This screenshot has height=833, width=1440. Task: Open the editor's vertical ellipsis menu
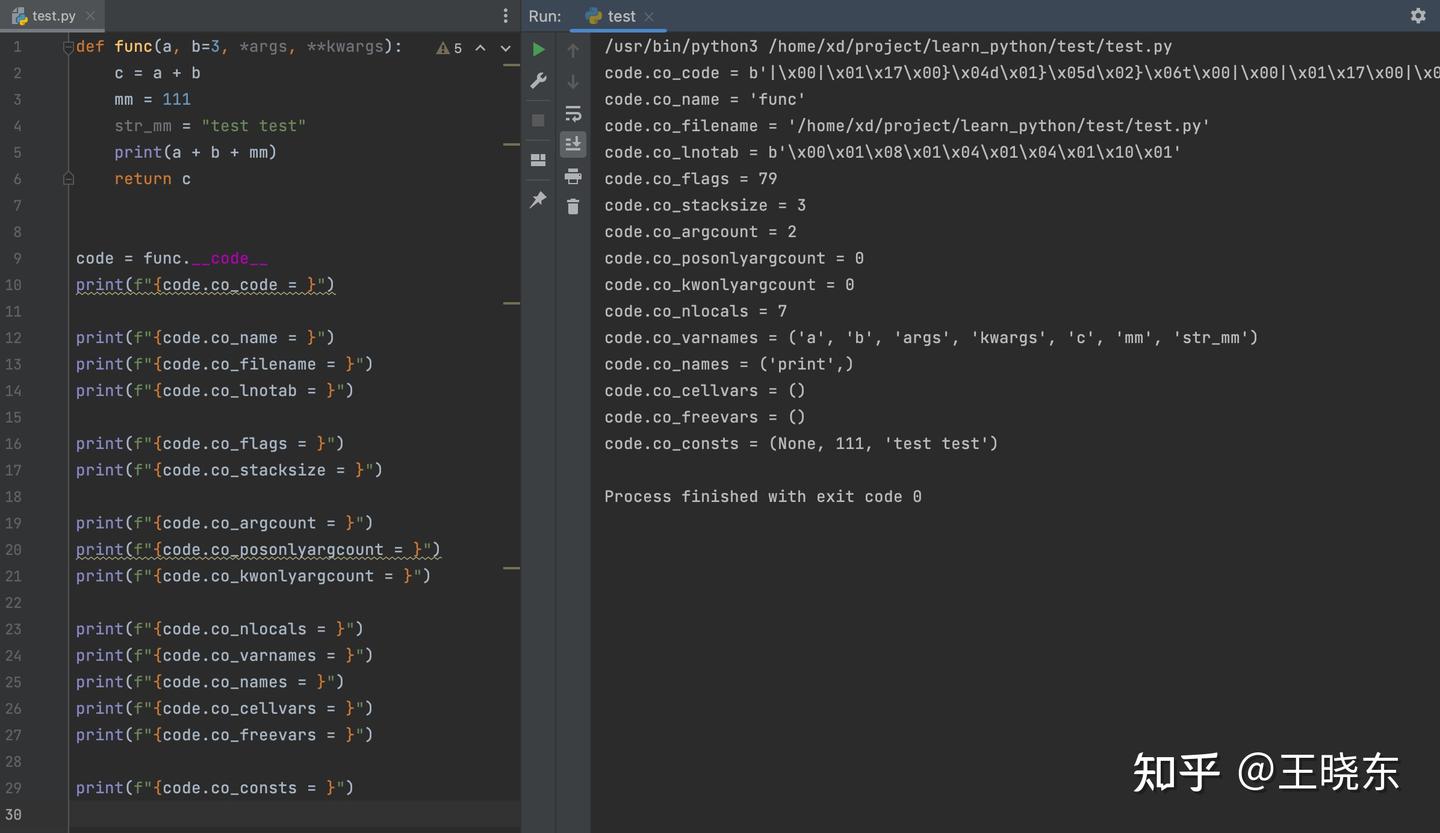pos(506,16)
